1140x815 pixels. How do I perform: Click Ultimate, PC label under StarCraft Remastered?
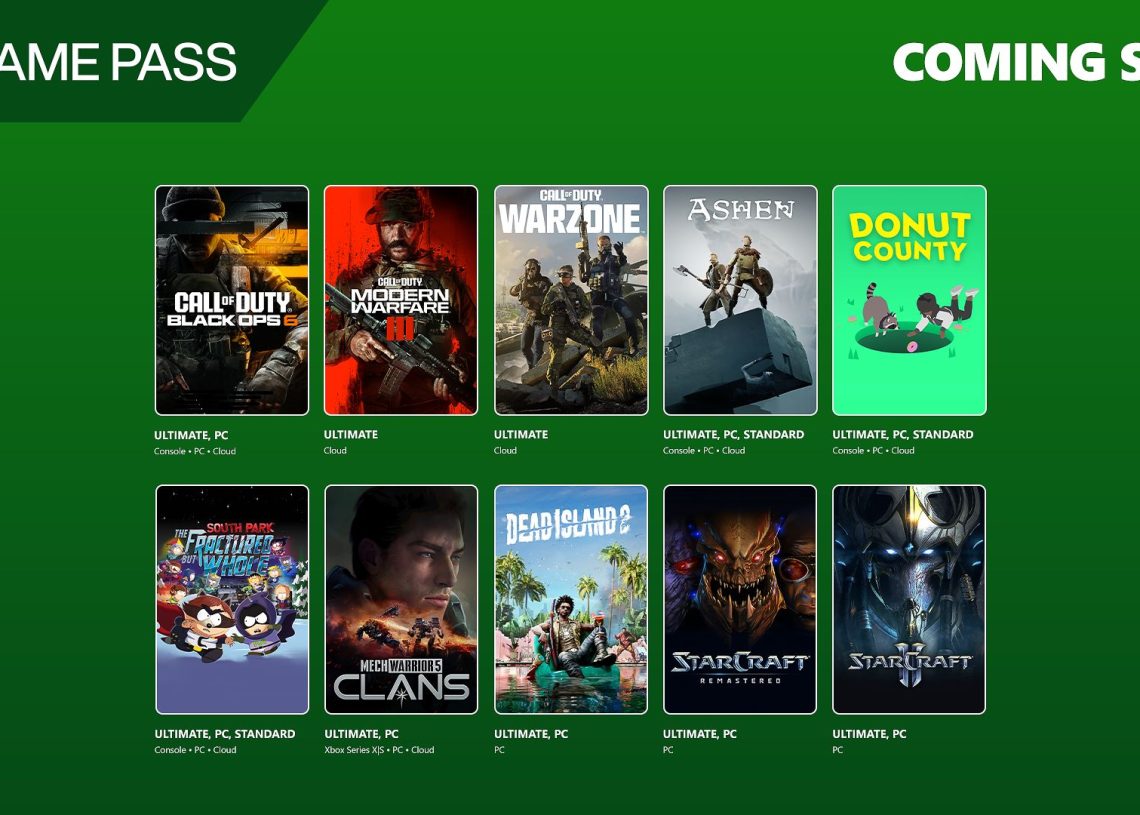click(x=700, y=734)
